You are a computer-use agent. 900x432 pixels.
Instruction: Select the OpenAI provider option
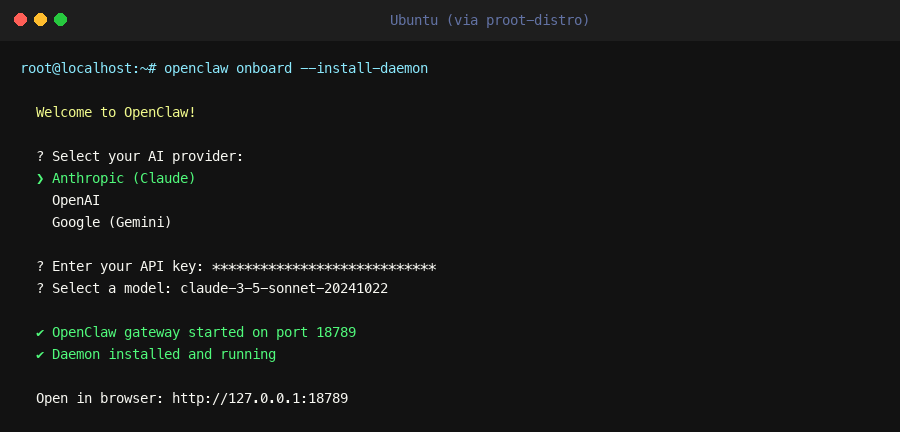76,200
